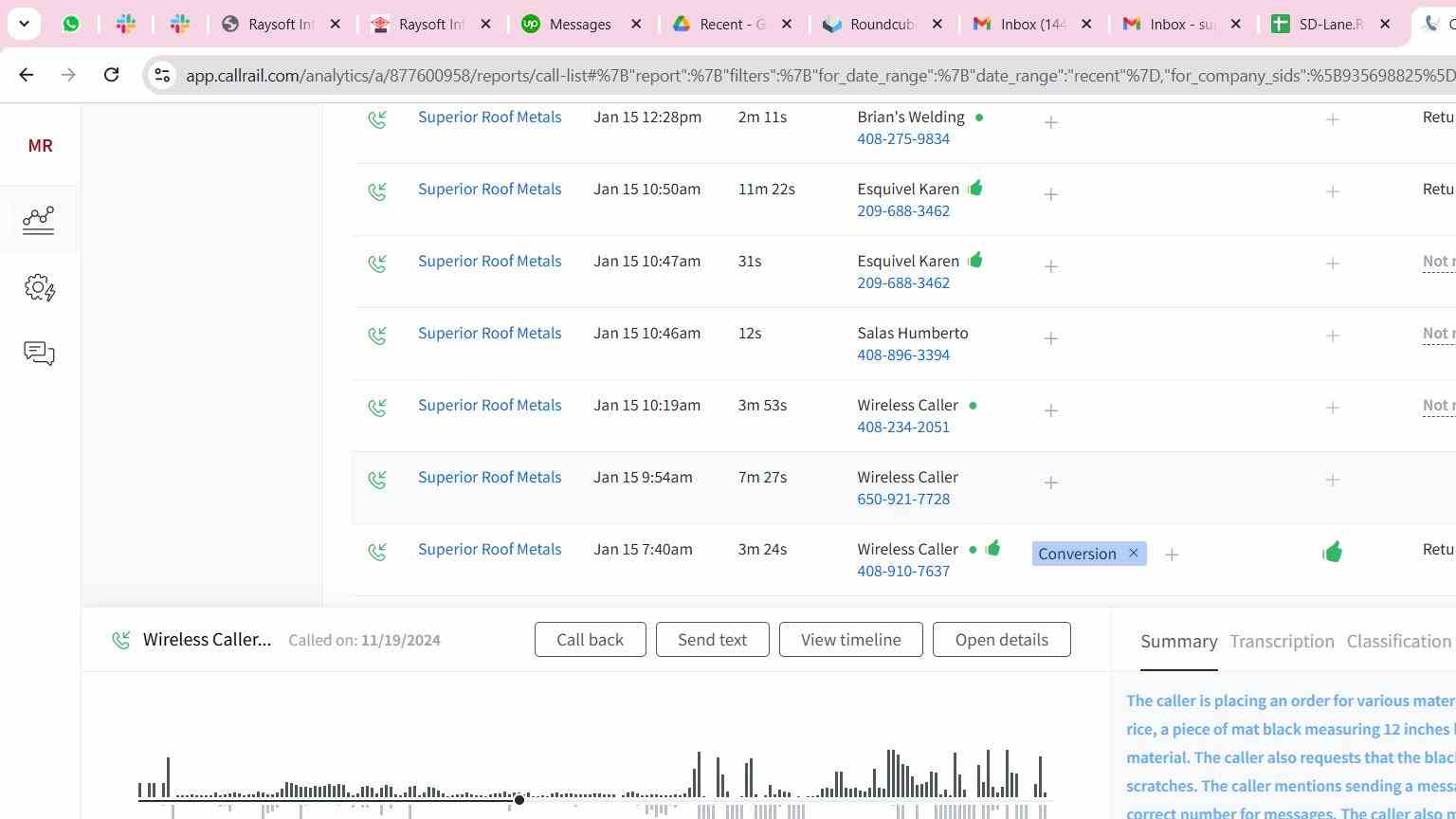The width and height of the screenshot is (1456, 819).
Task: Open phone number 408-910-7637
Action: click(x=903, y=572)
